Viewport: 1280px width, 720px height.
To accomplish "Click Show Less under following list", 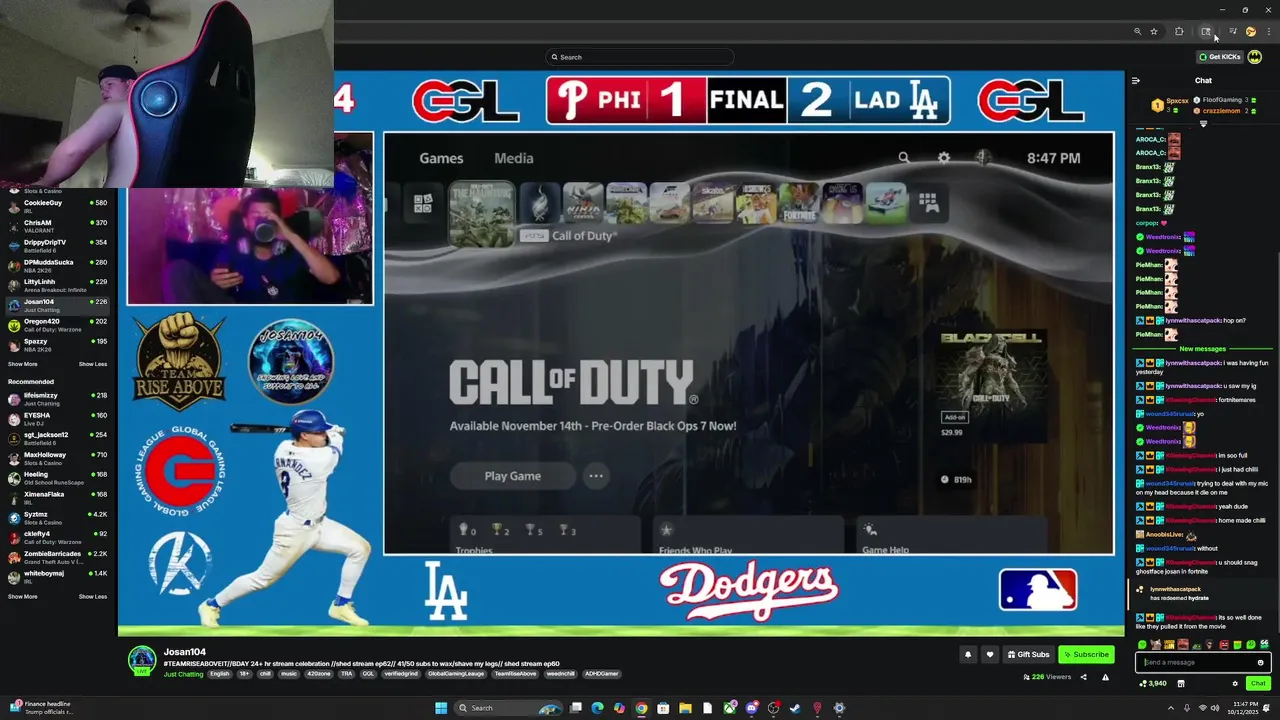I will click(93, 364).
